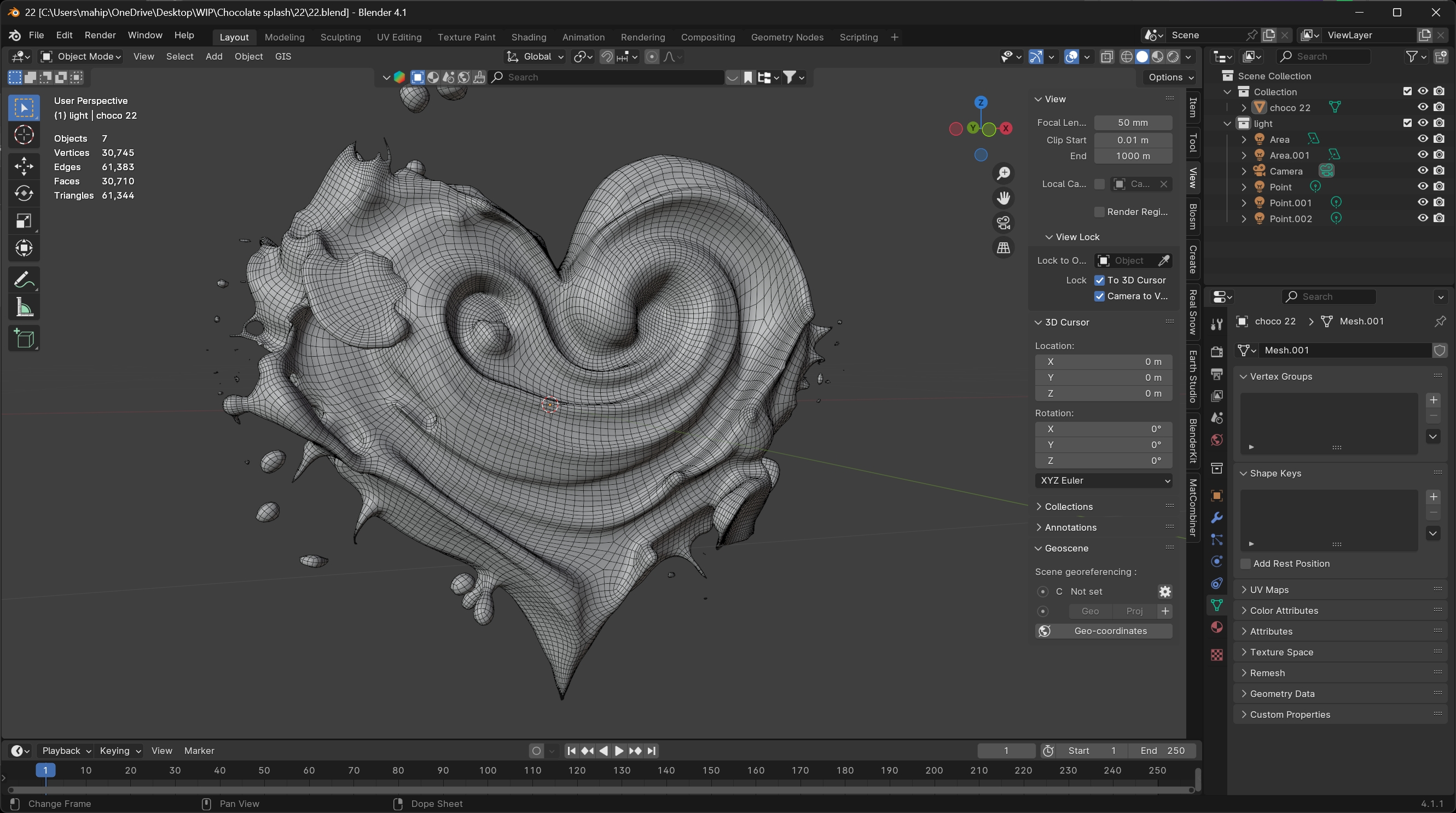
Task: Click the Add Cube tool
Action: coord(24,339)
